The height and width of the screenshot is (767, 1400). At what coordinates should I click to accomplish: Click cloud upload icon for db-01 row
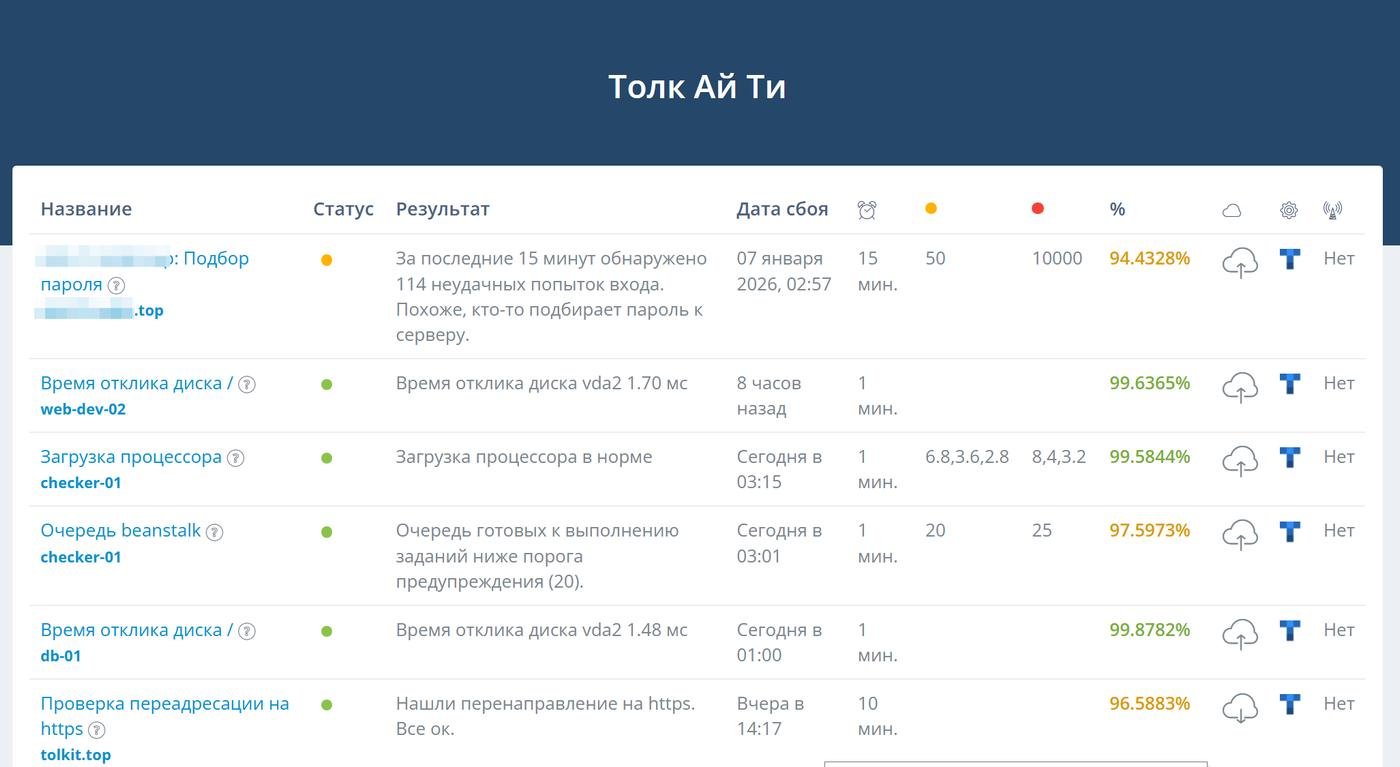coord(1240,634)
